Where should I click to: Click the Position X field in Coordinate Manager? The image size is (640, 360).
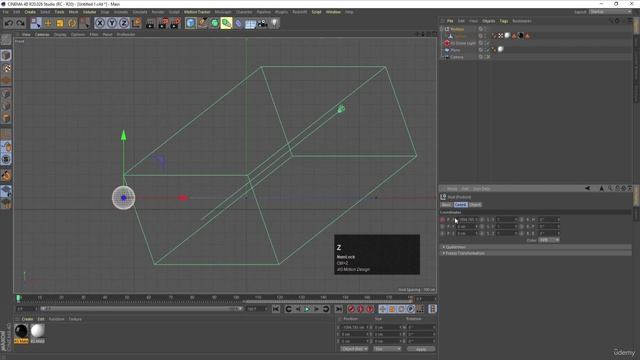(355, 327)
